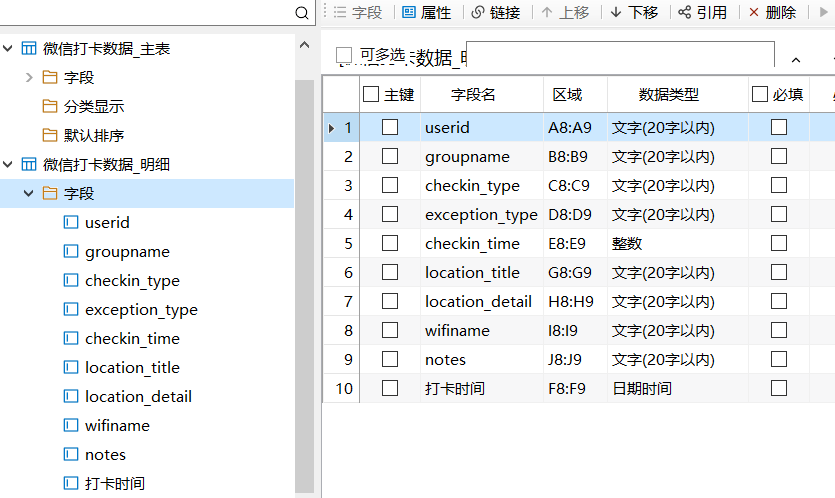Viewport: 835px width, 498px height.
Task: Click the 数据类型 column header
Action: tap(668, 95)
